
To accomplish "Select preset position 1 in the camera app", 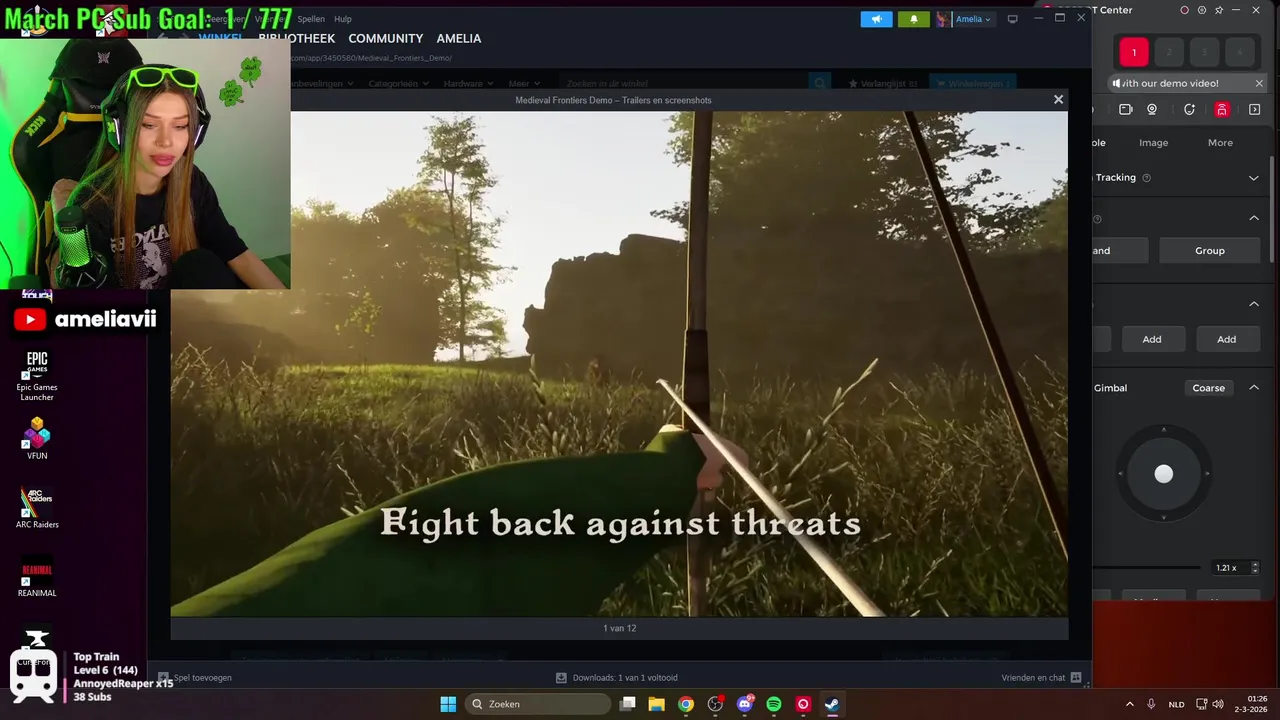I will coord(1133,52).
